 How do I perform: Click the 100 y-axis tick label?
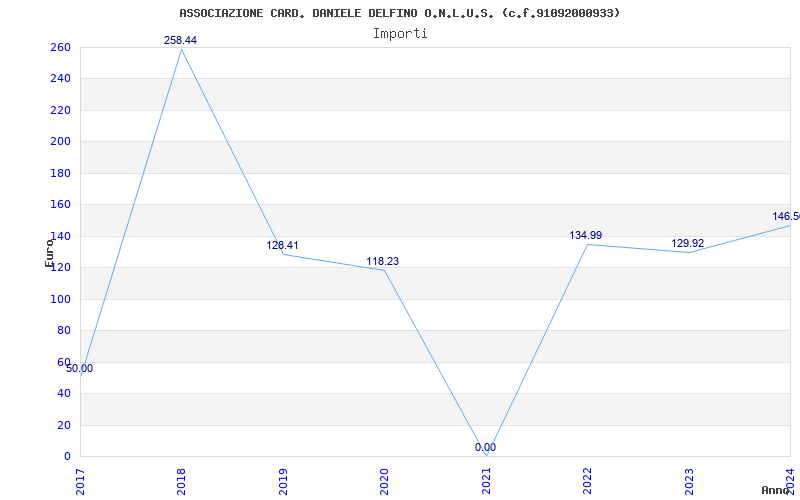pyautogui.click(x=60, y=299)
